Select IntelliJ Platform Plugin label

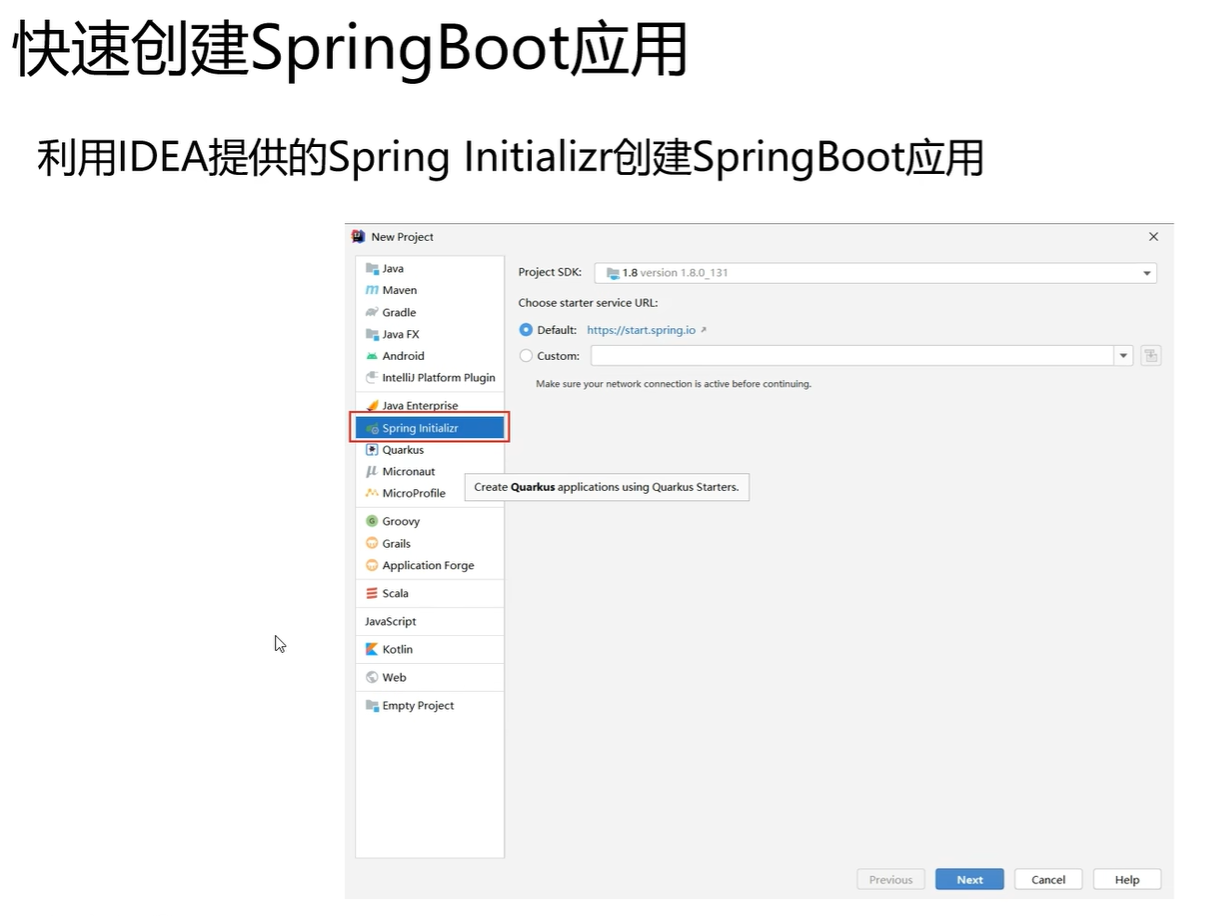(x=439, y=378)
